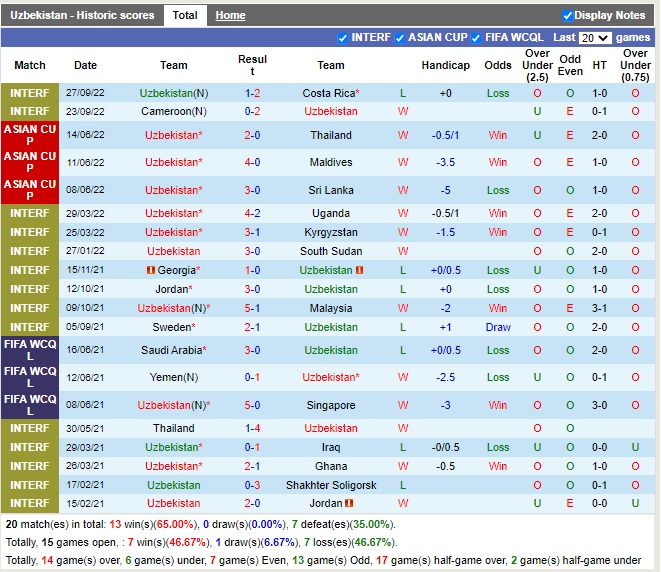Open the Shakhter Soligorsk team link

[x=330, y=485]
